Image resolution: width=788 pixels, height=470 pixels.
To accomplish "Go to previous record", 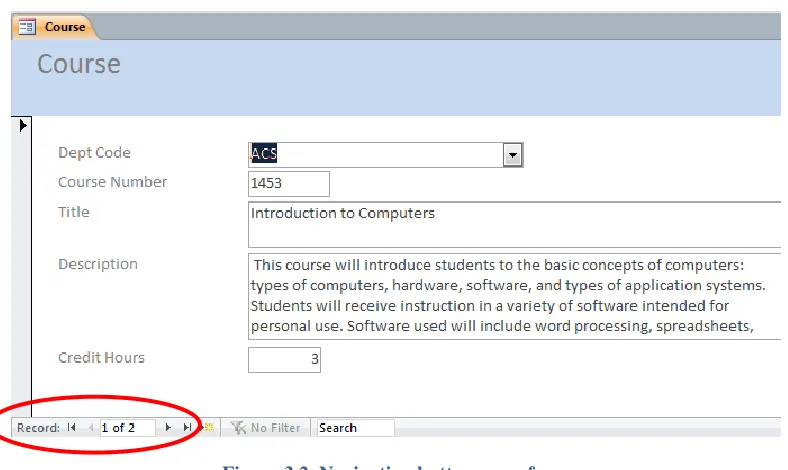I will click(x=91, y=427).
